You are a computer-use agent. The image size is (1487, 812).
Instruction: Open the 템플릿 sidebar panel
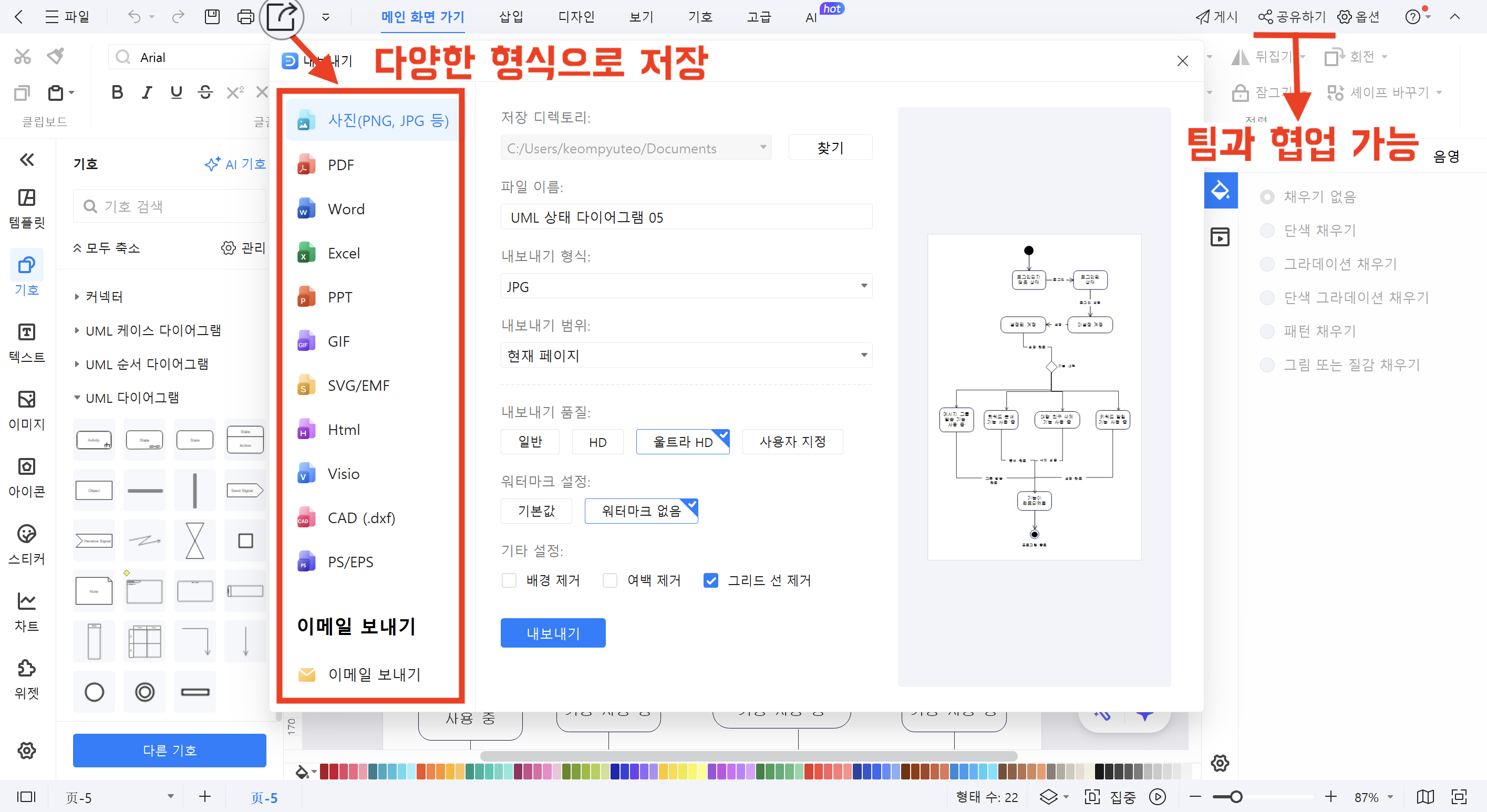click(27, 209)
